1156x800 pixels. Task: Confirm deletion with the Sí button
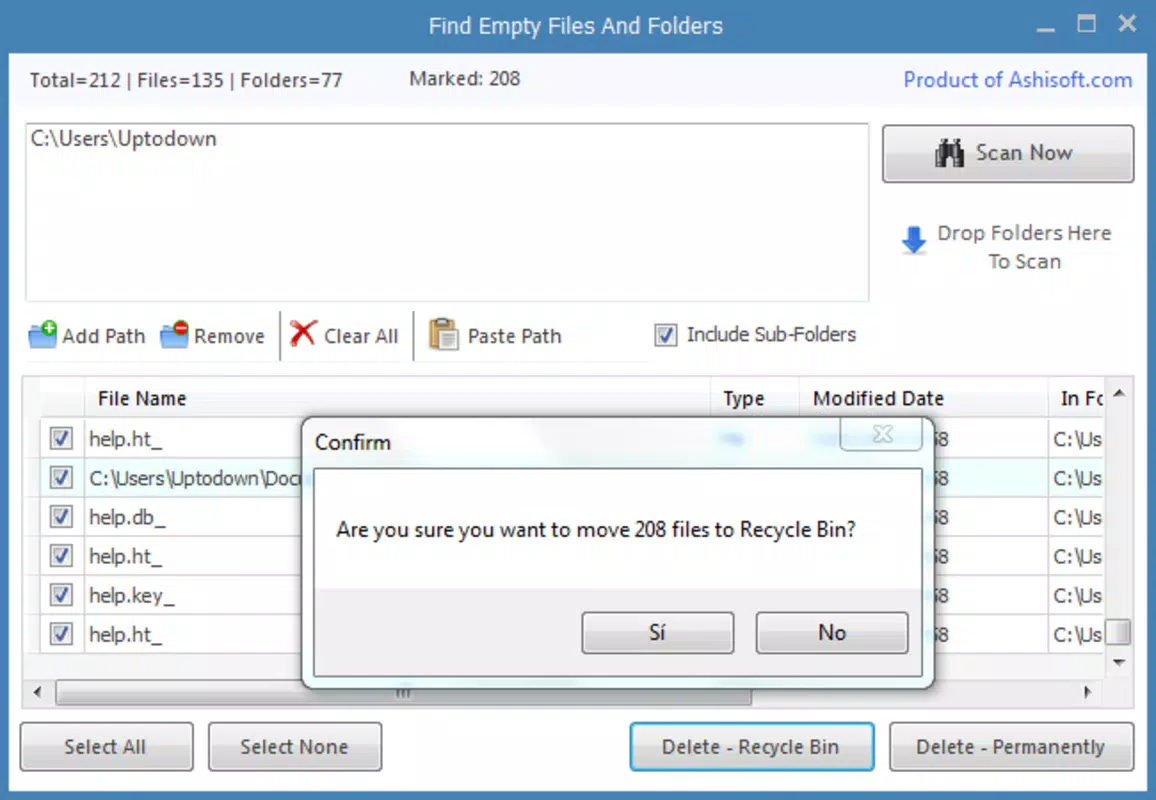tap(658, 633)
